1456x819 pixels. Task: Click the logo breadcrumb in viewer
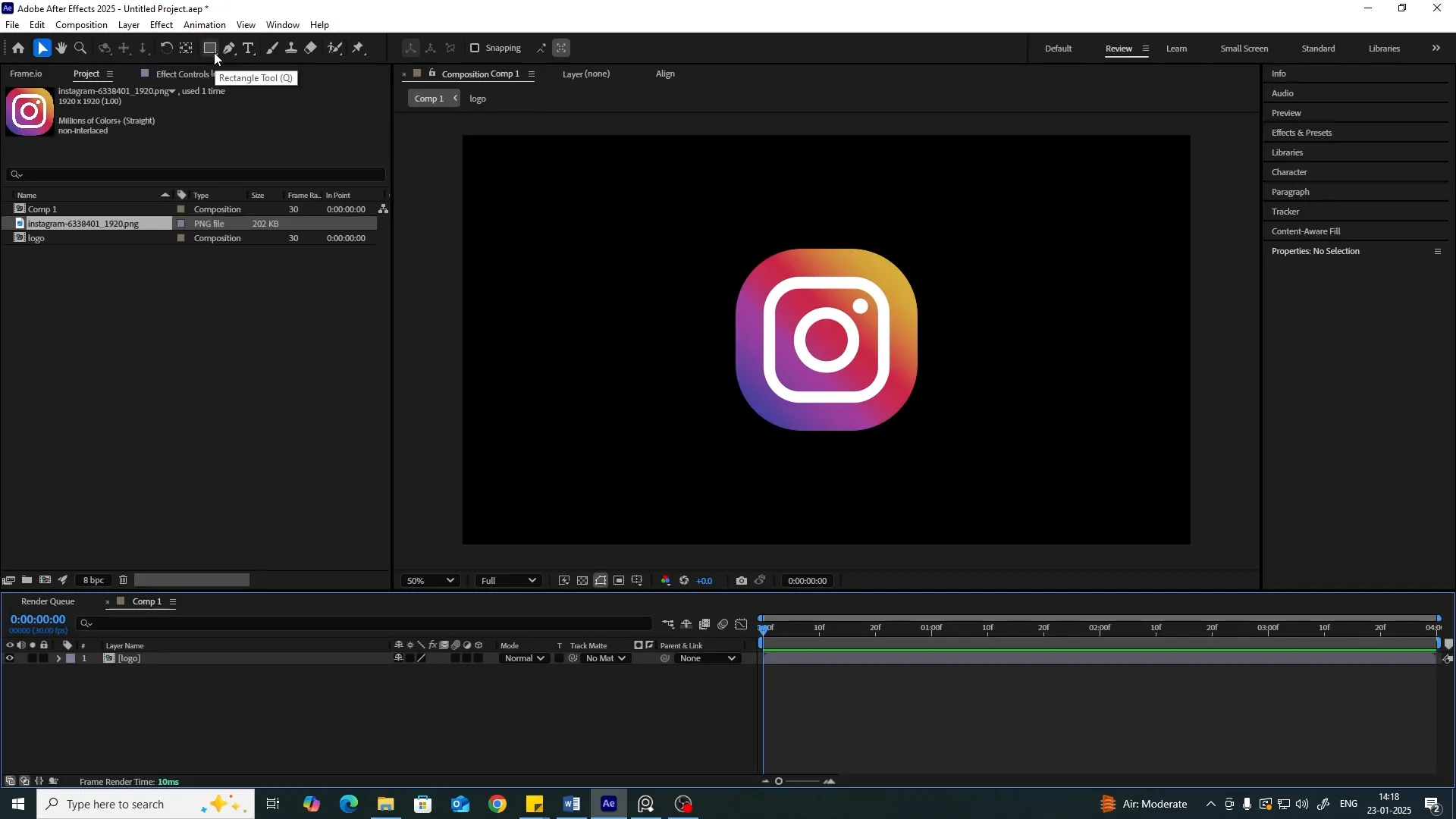point(478,99)
